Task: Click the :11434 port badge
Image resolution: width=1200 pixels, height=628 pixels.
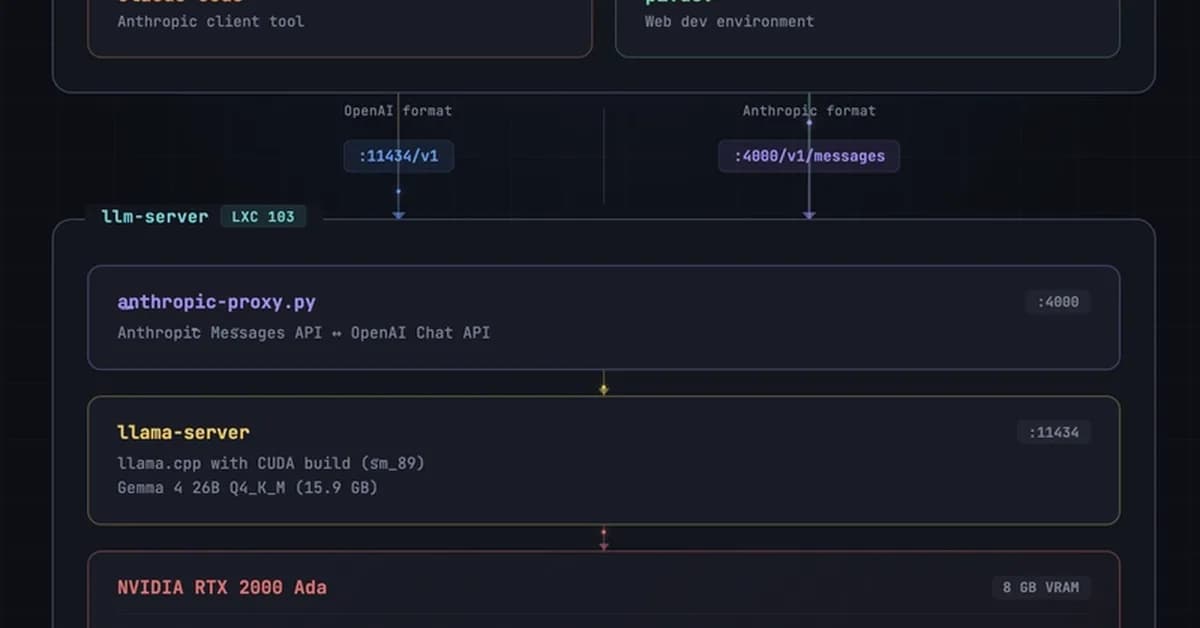Action: [x=1054, y=432]
